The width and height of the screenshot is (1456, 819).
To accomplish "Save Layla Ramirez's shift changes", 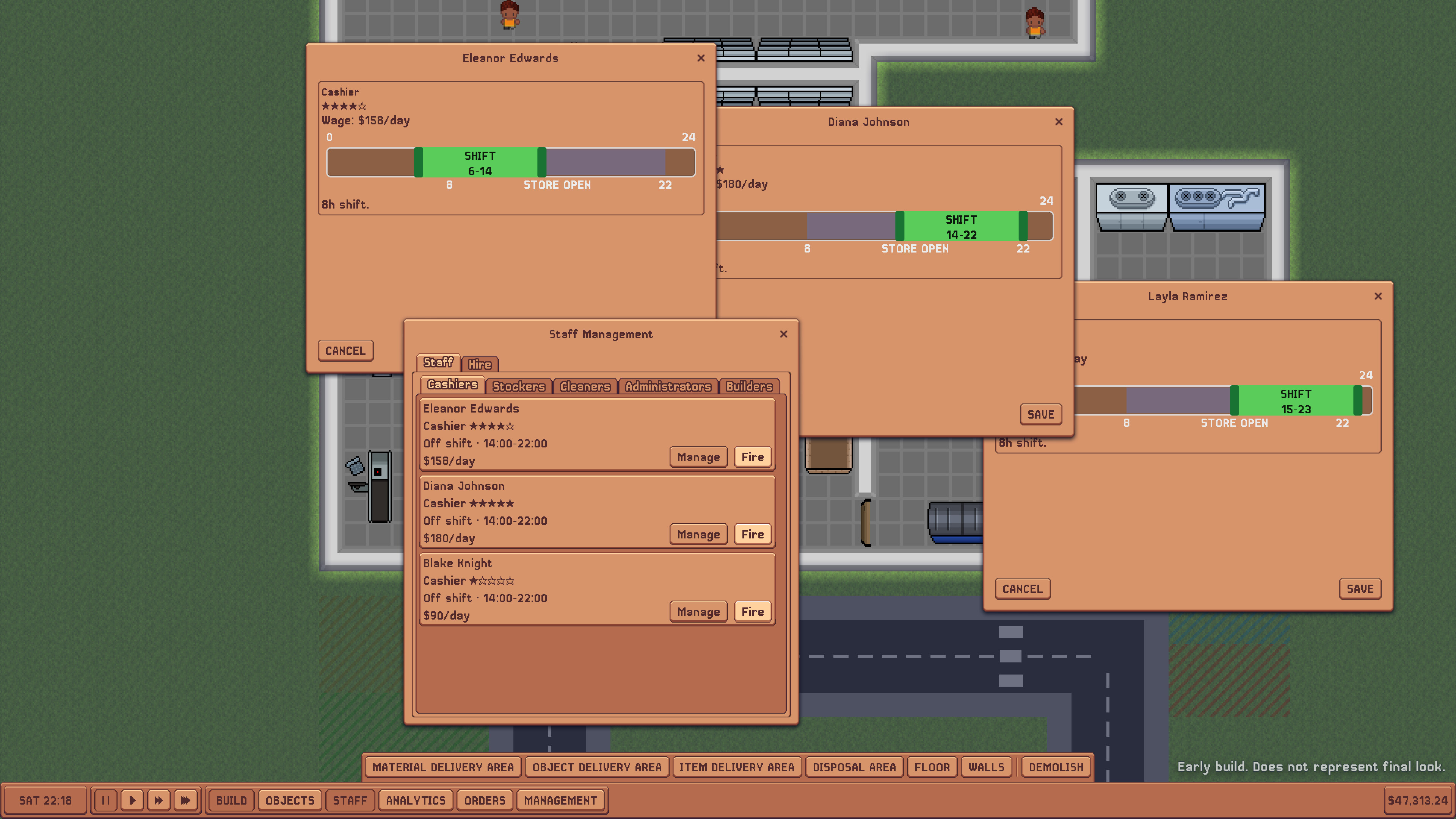I will point(1360,589).
